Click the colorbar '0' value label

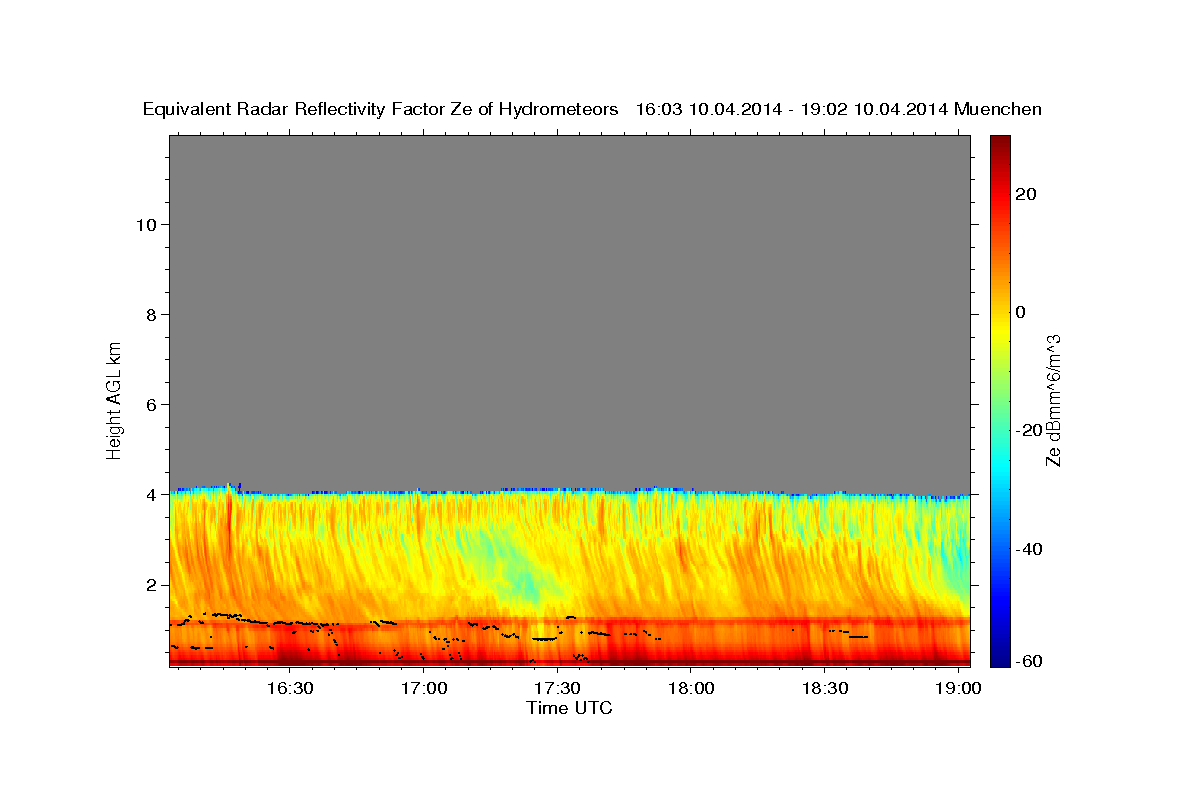(1020, 312)
